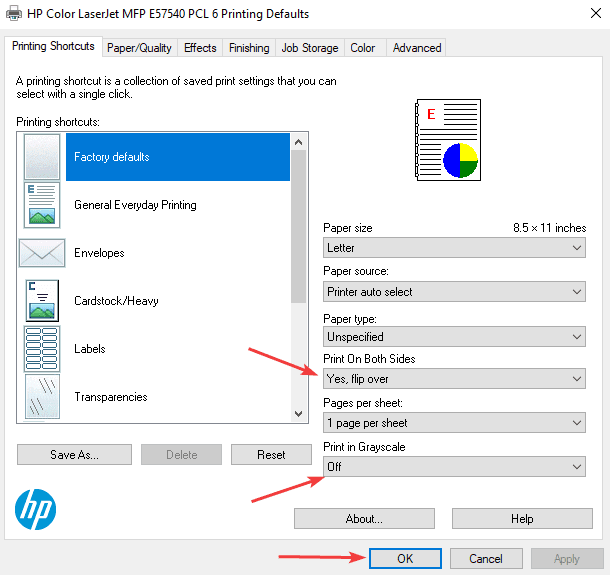Click the HP logo
610x575 pixels.
pyautogui.click(x=36, y=510)
